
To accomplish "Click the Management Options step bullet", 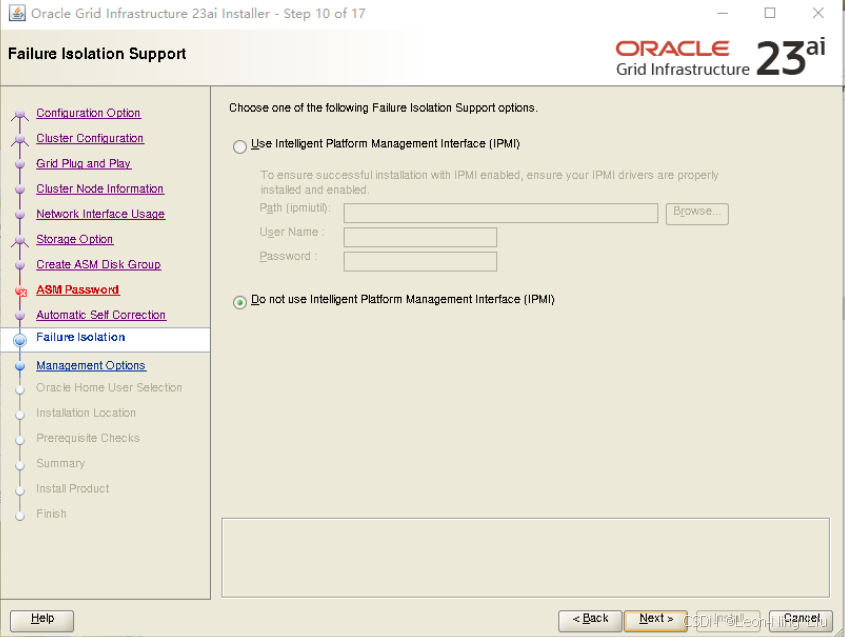I will coord(20,366).
